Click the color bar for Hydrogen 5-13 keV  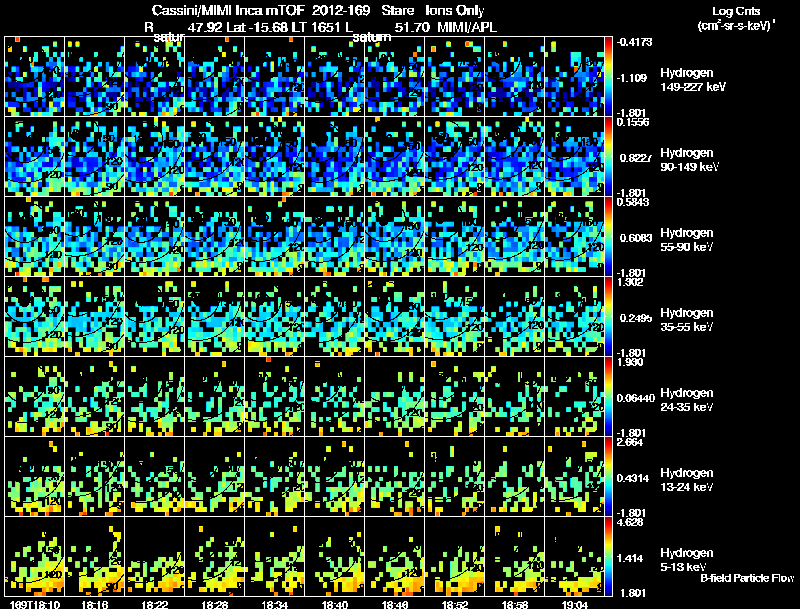click(608, 557)
